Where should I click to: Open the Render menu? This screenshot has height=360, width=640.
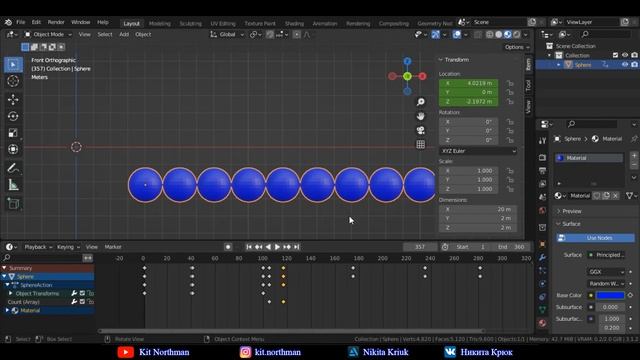tap(56, 22)
